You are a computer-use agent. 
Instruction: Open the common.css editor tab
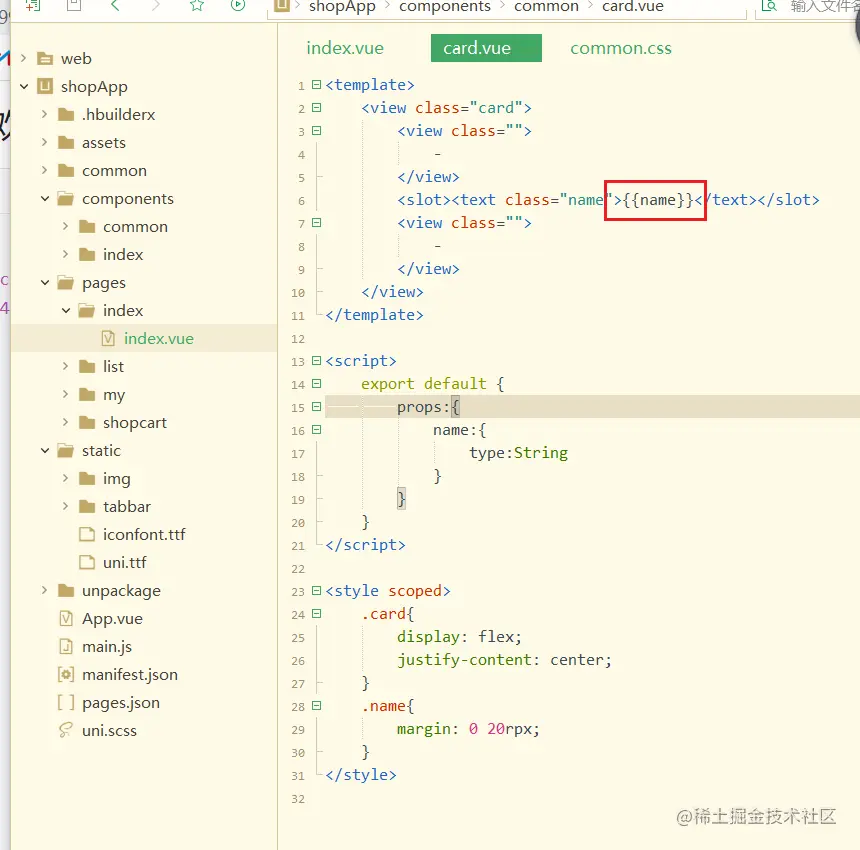click(x=621, y=48)
